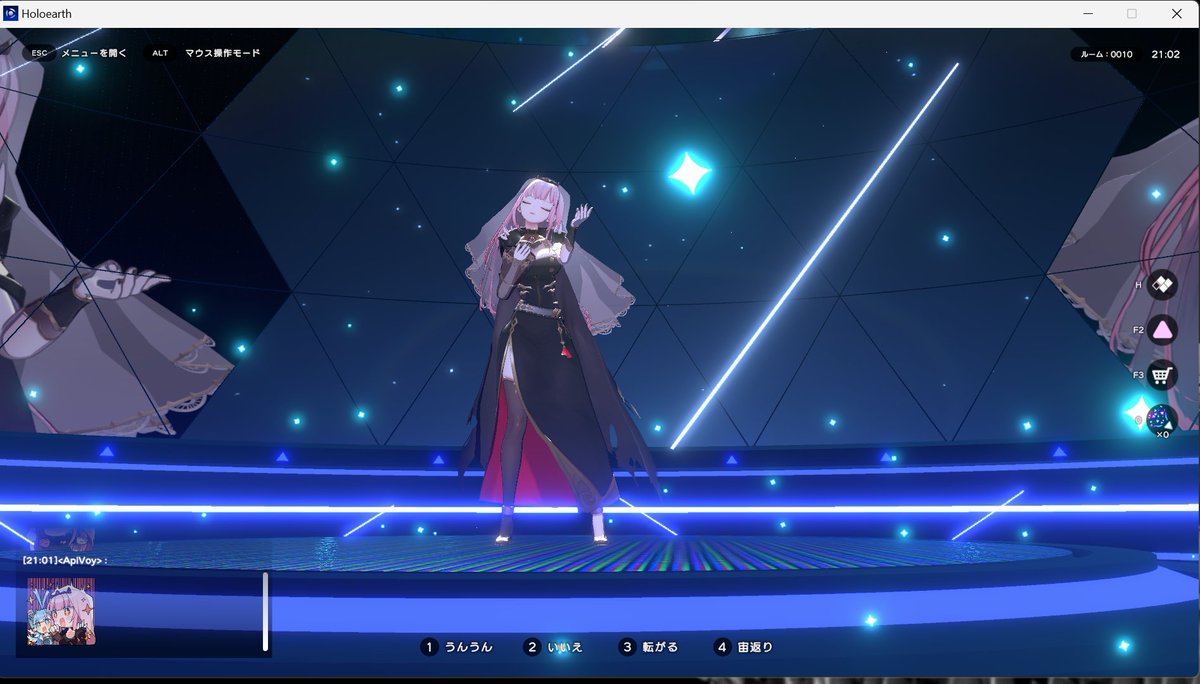Trigger emote 2 いいえ
Viewport: 1200px width, 684px height.
click(554, 647)
